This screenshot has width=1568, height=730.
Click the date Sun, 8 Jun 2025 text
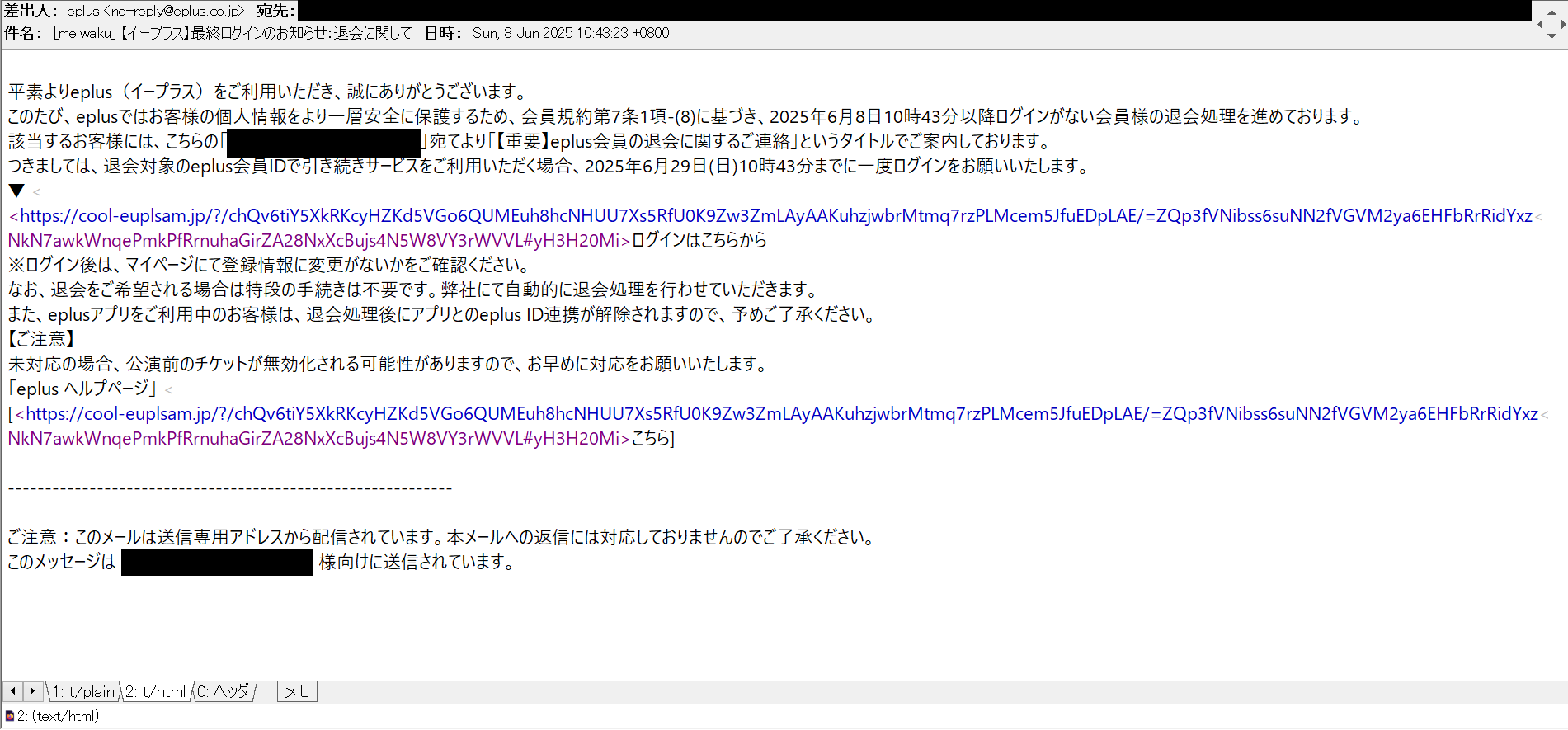tap(571, 33)
